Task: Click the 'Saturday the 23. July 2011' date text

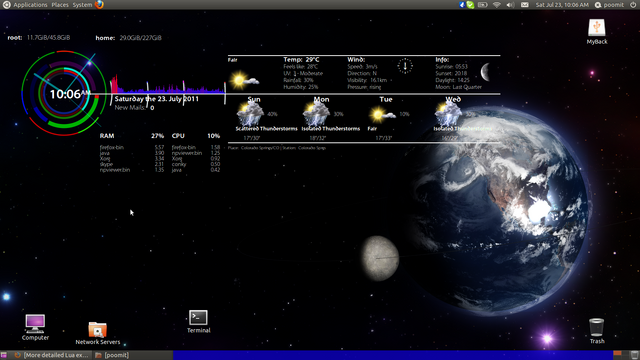Action: [x=157, y=99]
